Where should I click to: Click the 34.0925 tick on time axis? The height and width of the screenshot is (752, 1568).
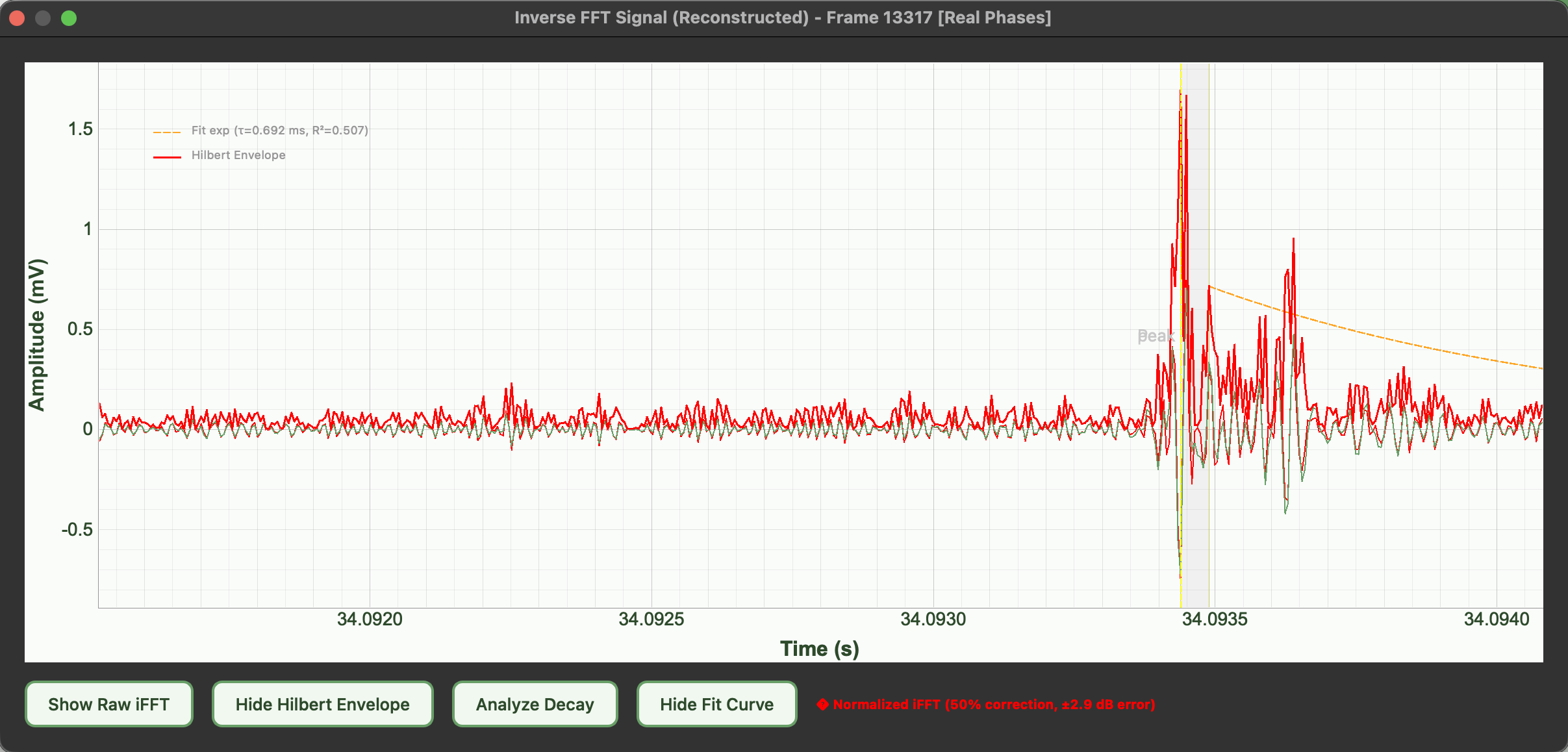pyautogui.click(x=651, y=619)
